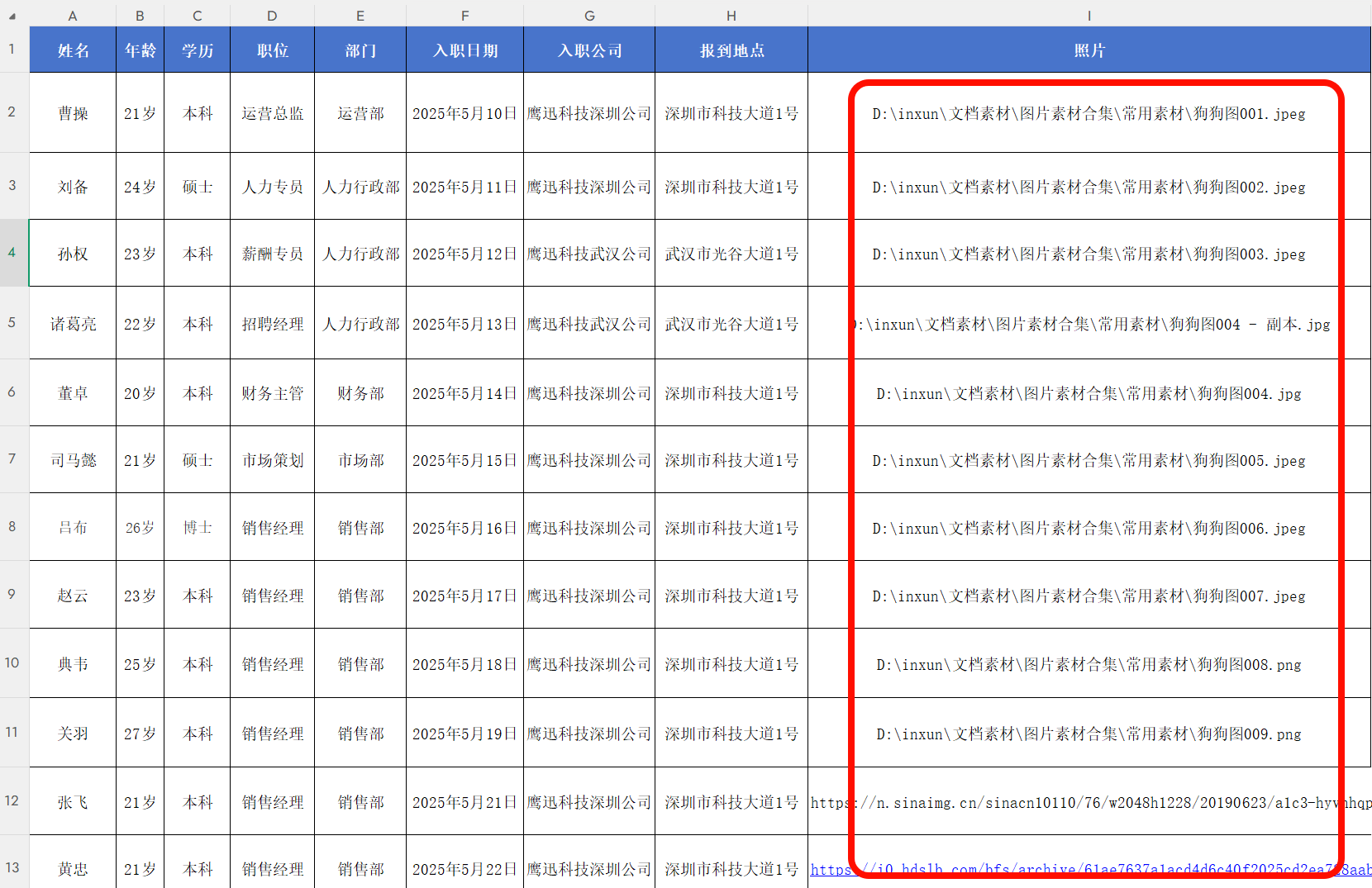Click the select-all corner triangle
This screenshot has height=888, width=1372.
(x=12, y=16)
